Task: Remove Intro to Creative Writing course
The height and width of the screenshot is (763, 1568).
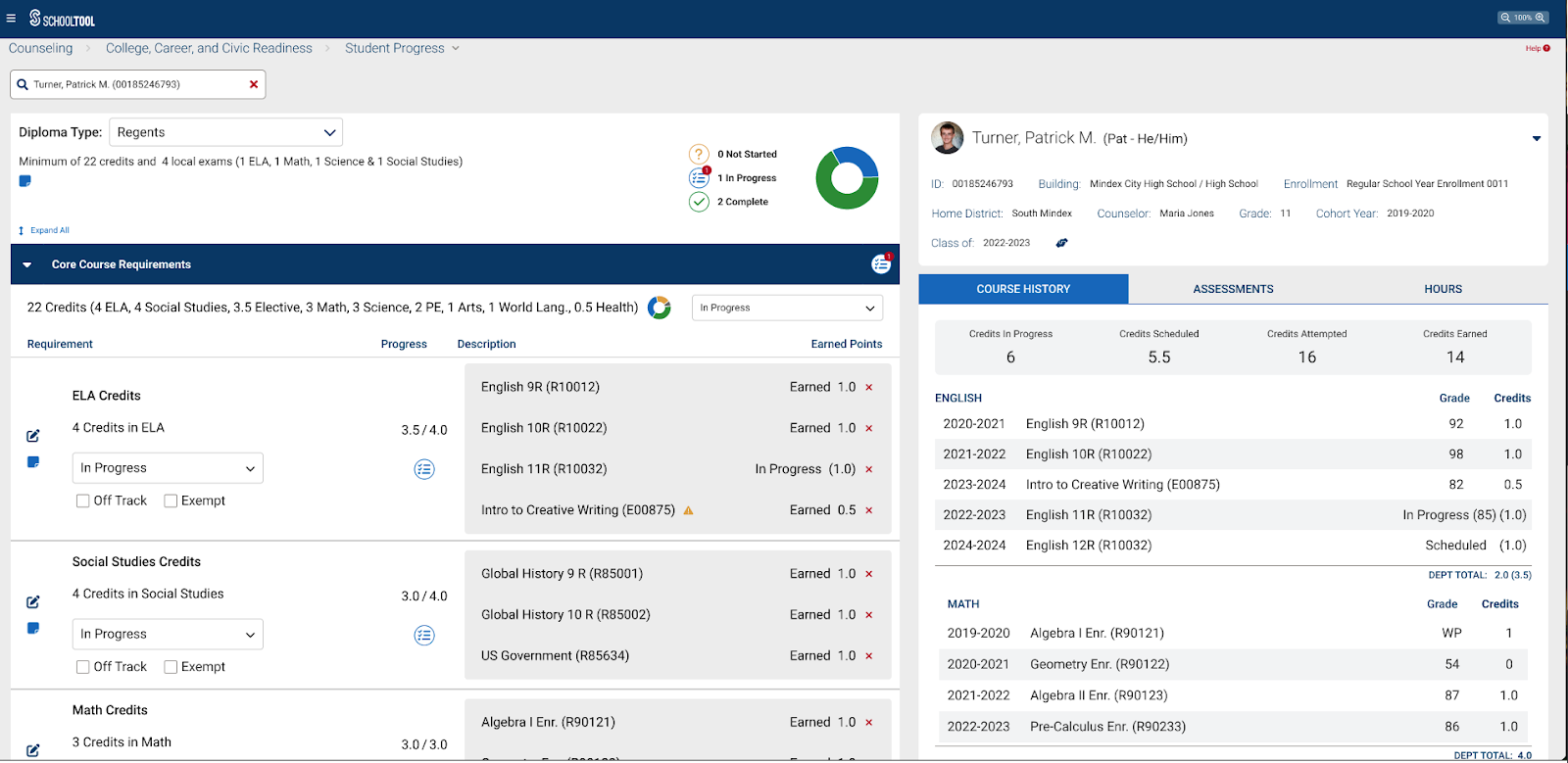Action: point(869,510)
